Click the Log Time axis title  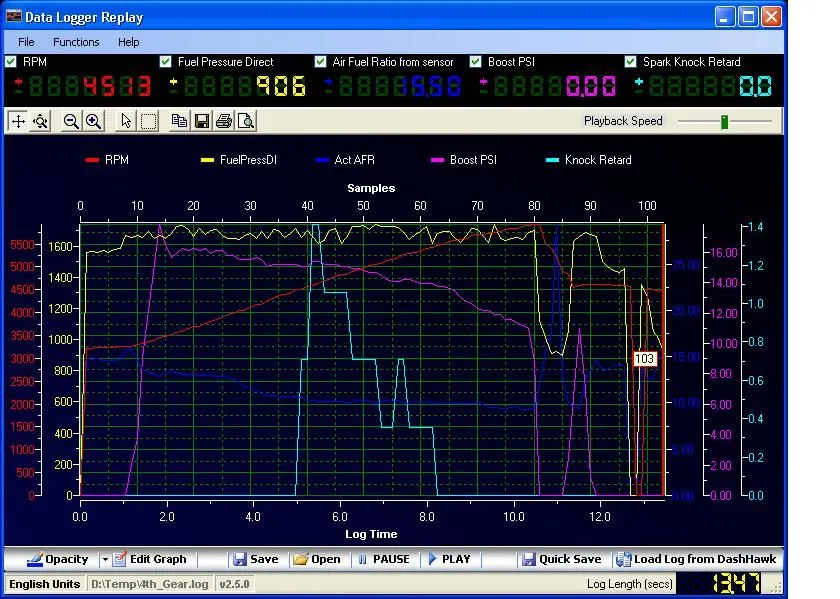pyautogui.click(x=371, y=534)
